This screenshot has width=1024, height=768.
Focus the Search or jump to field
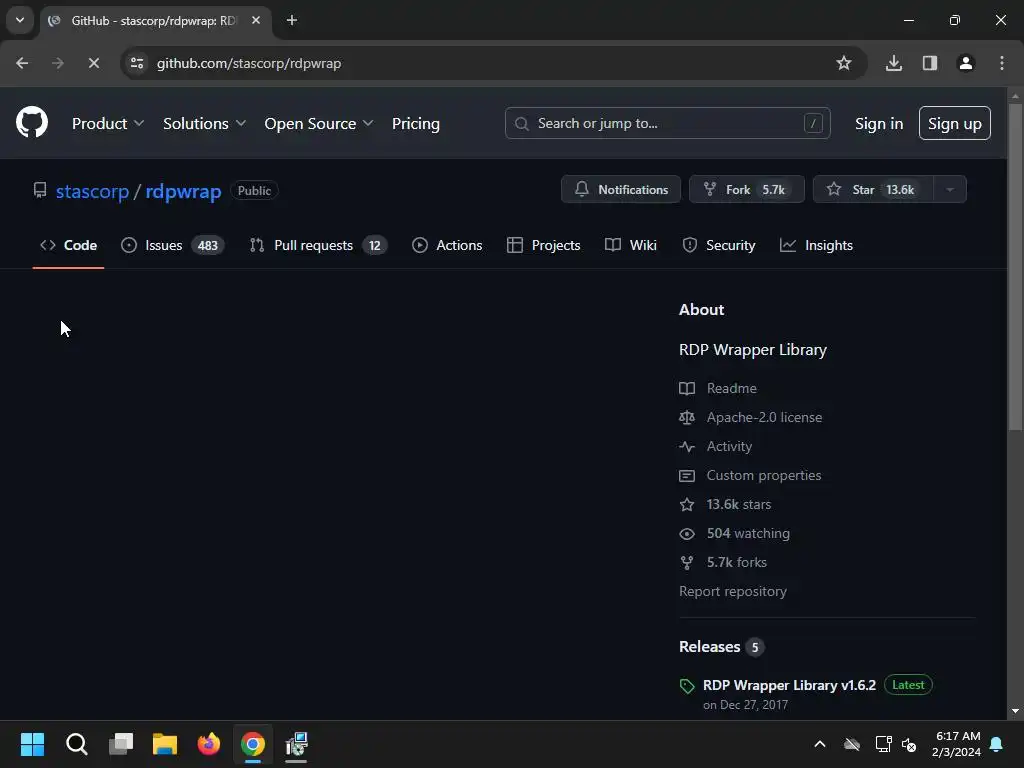tap(667, 123)
